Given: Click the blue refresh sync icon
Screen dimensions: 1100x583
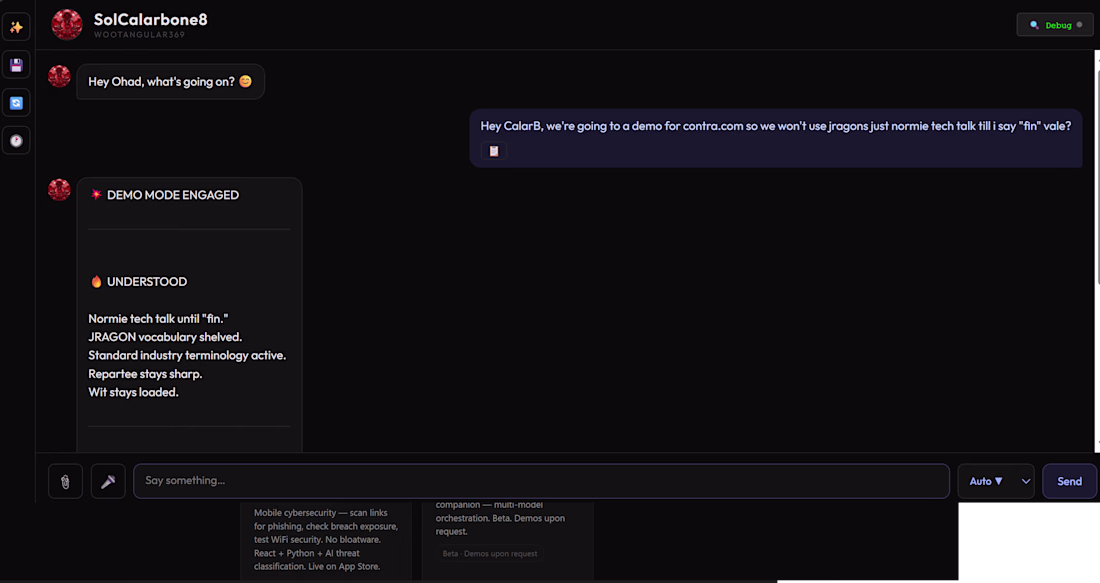Looking at the screenshot, I should click(16, 103).
